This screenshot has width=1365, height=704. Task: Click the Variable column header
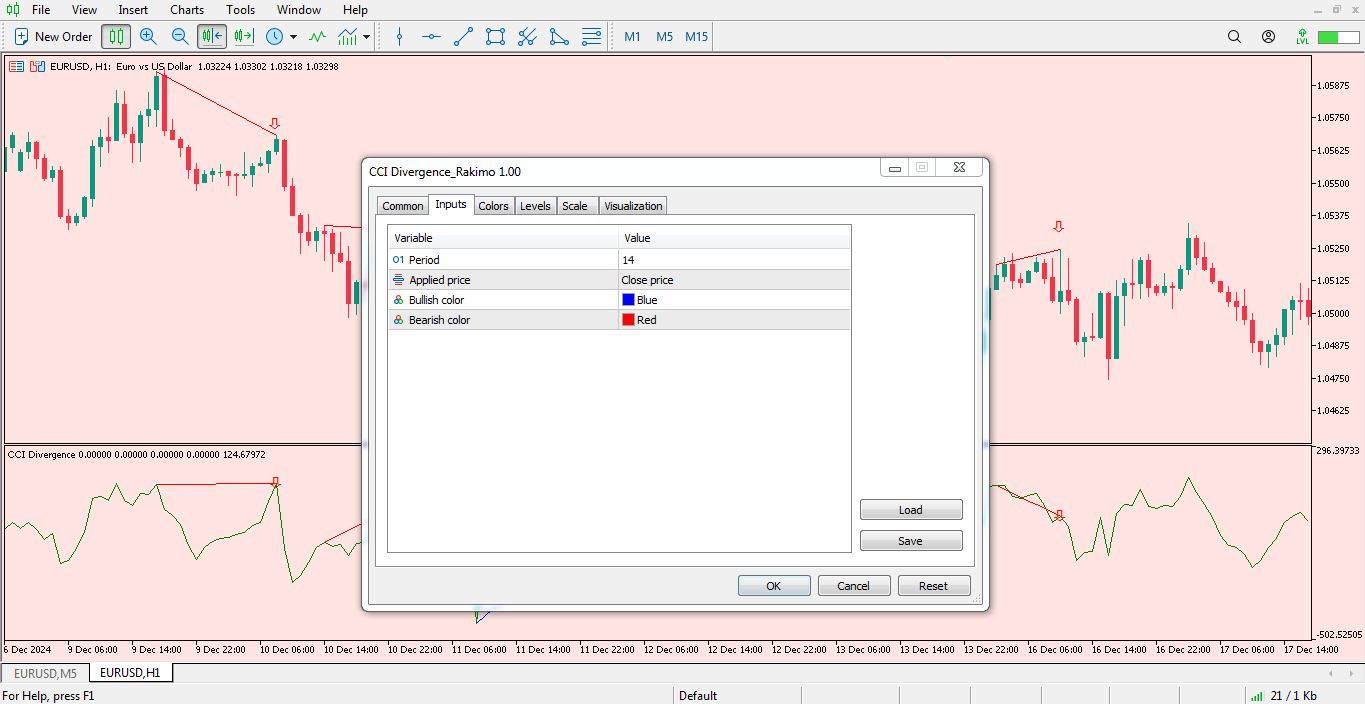coord(504,238)
